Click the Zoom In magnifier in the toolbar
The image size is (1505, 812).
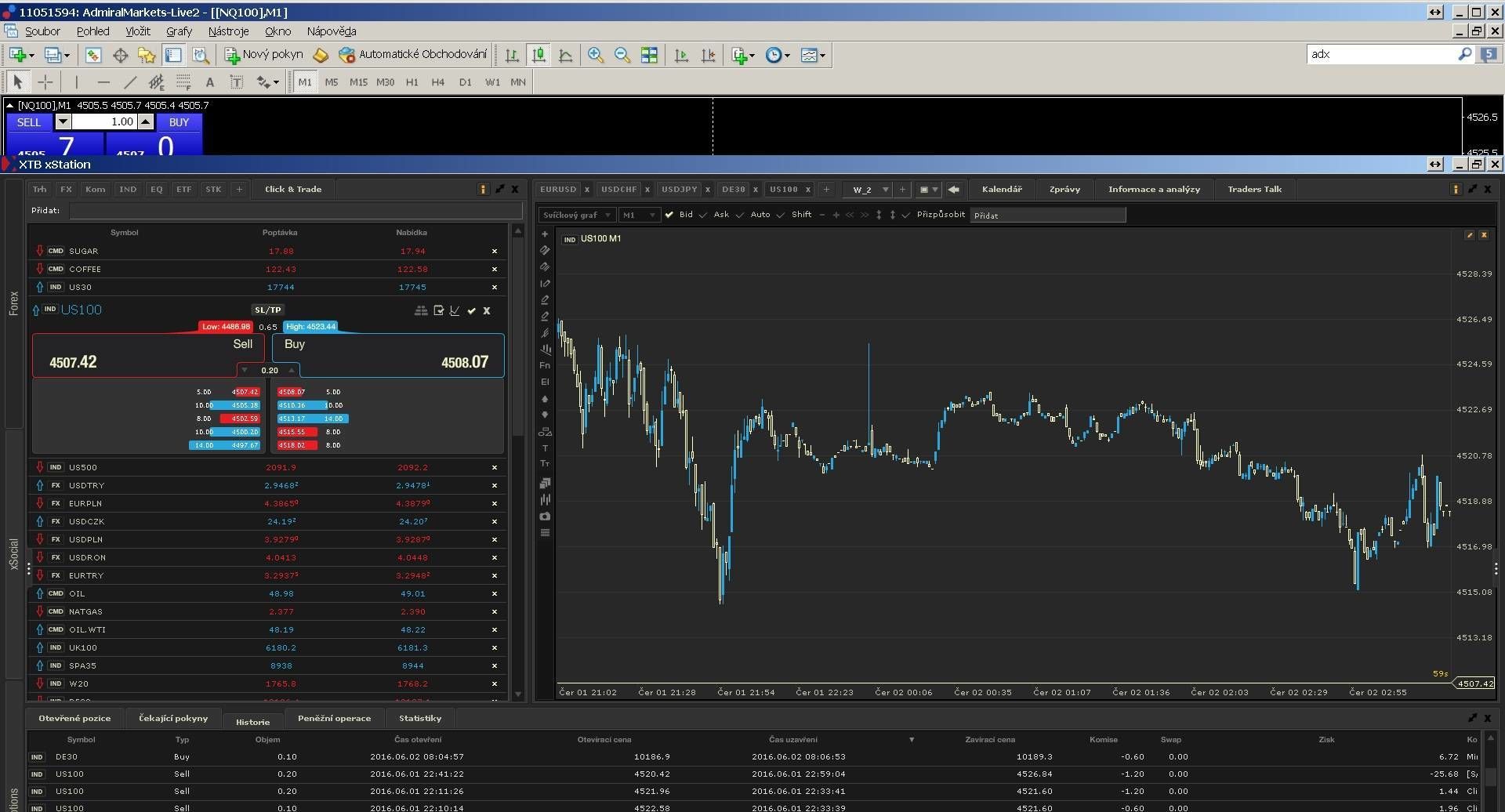(x=596, y=55)
